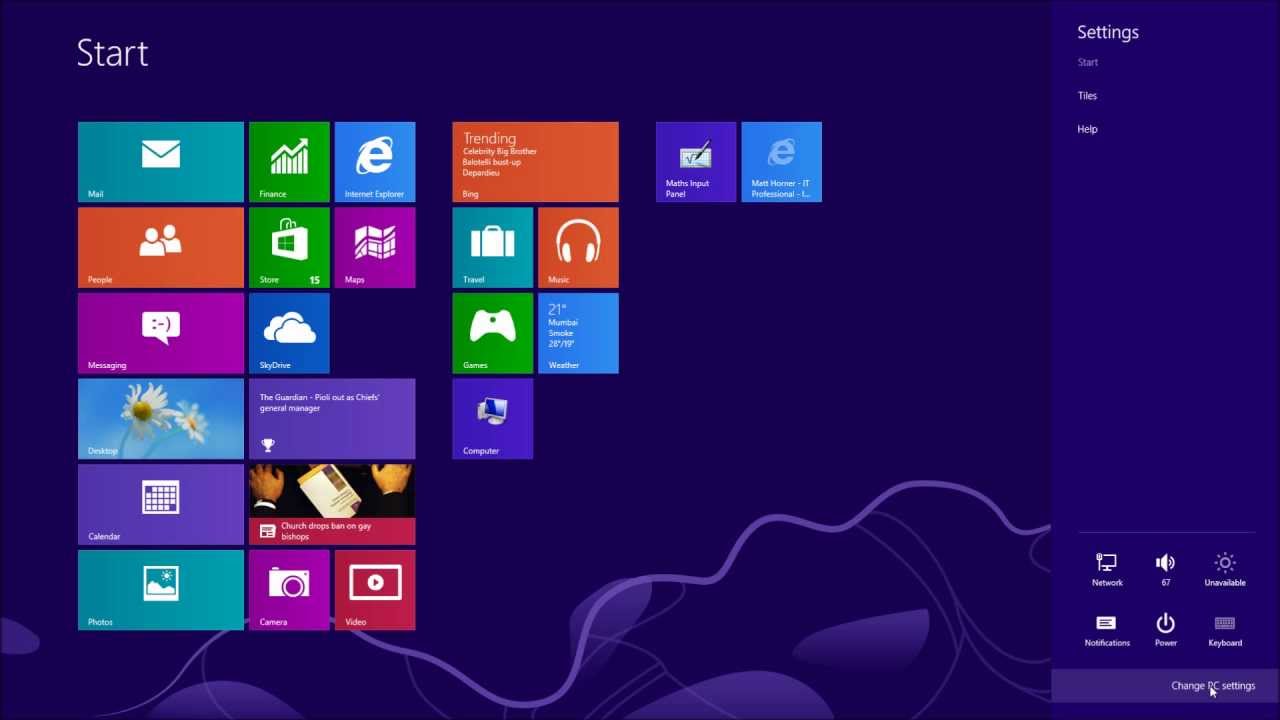Open the Bing Trending tile
1280x720 pixels.
point(535,162)
